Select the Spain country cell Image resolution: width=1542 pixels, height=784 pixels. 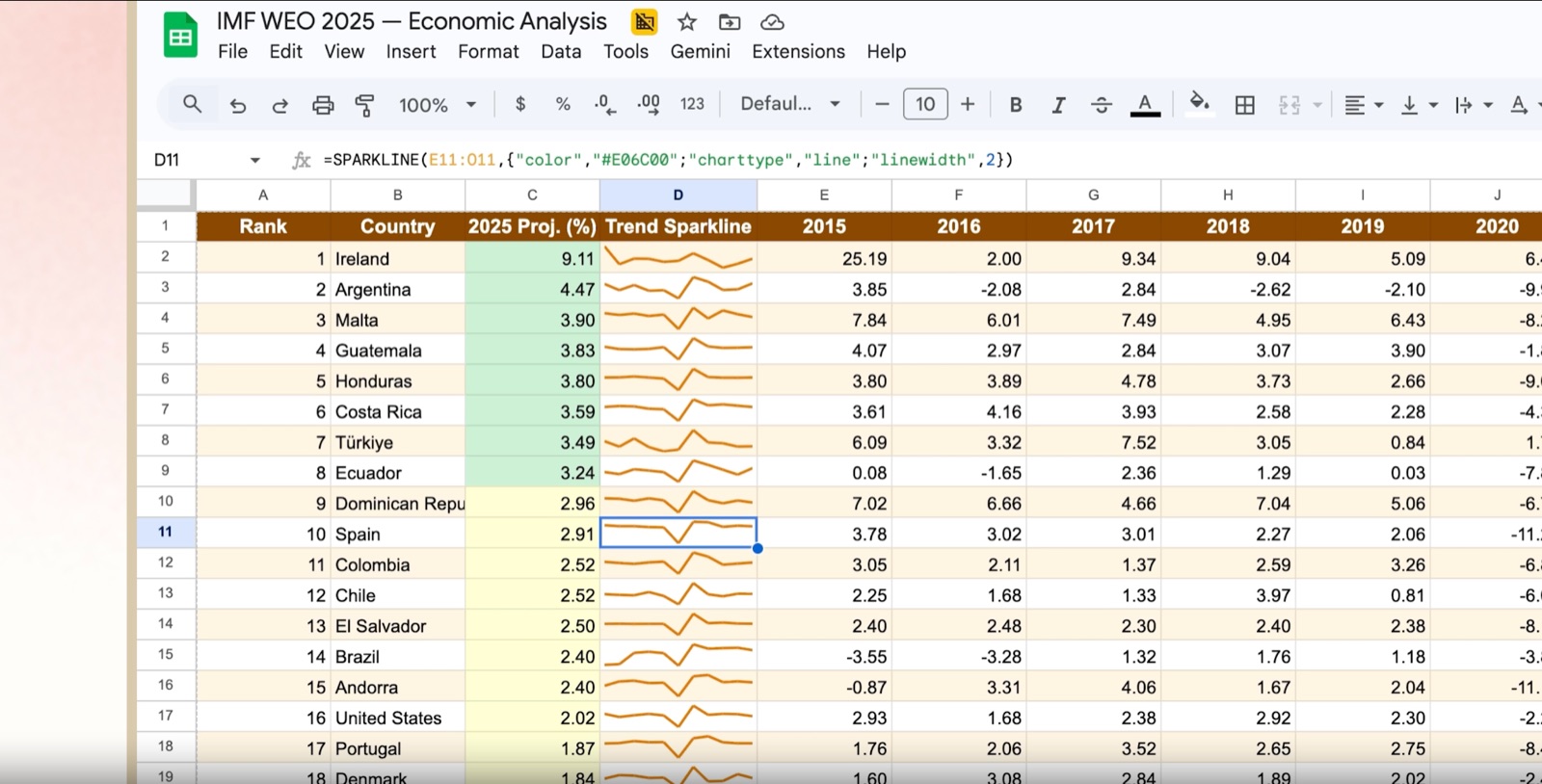pos(397,534)
